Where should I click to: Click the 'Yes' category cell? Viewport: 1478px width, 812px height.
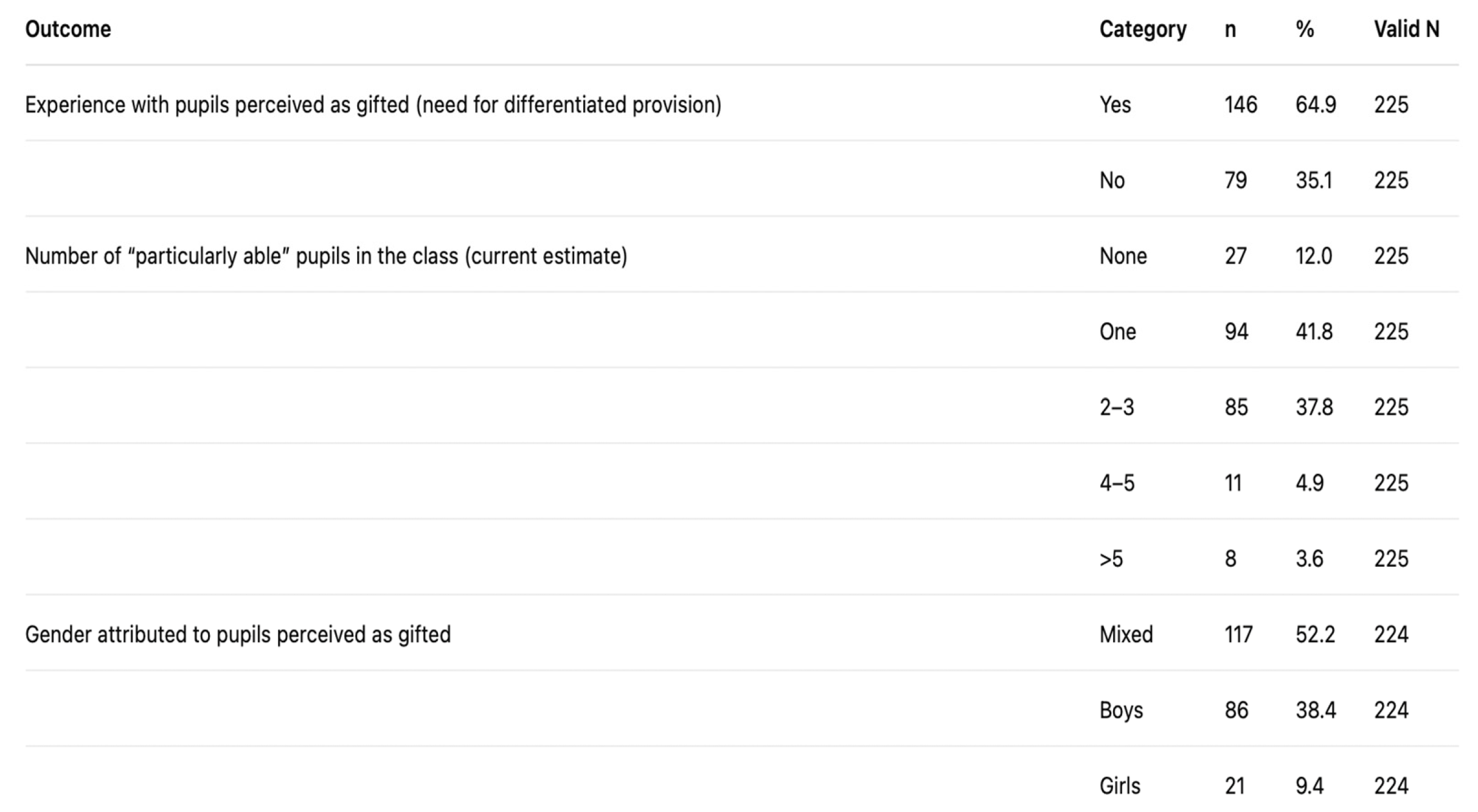1115,105
